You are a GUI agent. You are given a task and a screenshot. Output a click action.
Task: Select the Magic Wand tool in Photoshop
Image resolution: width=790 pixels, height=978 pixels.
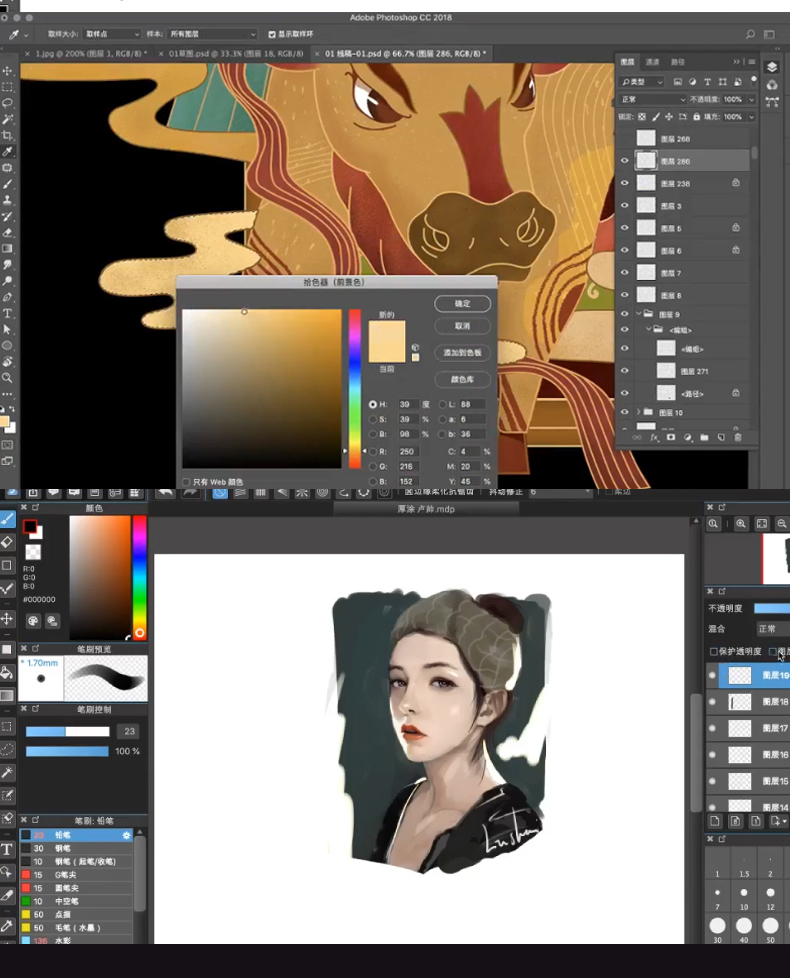7,119
